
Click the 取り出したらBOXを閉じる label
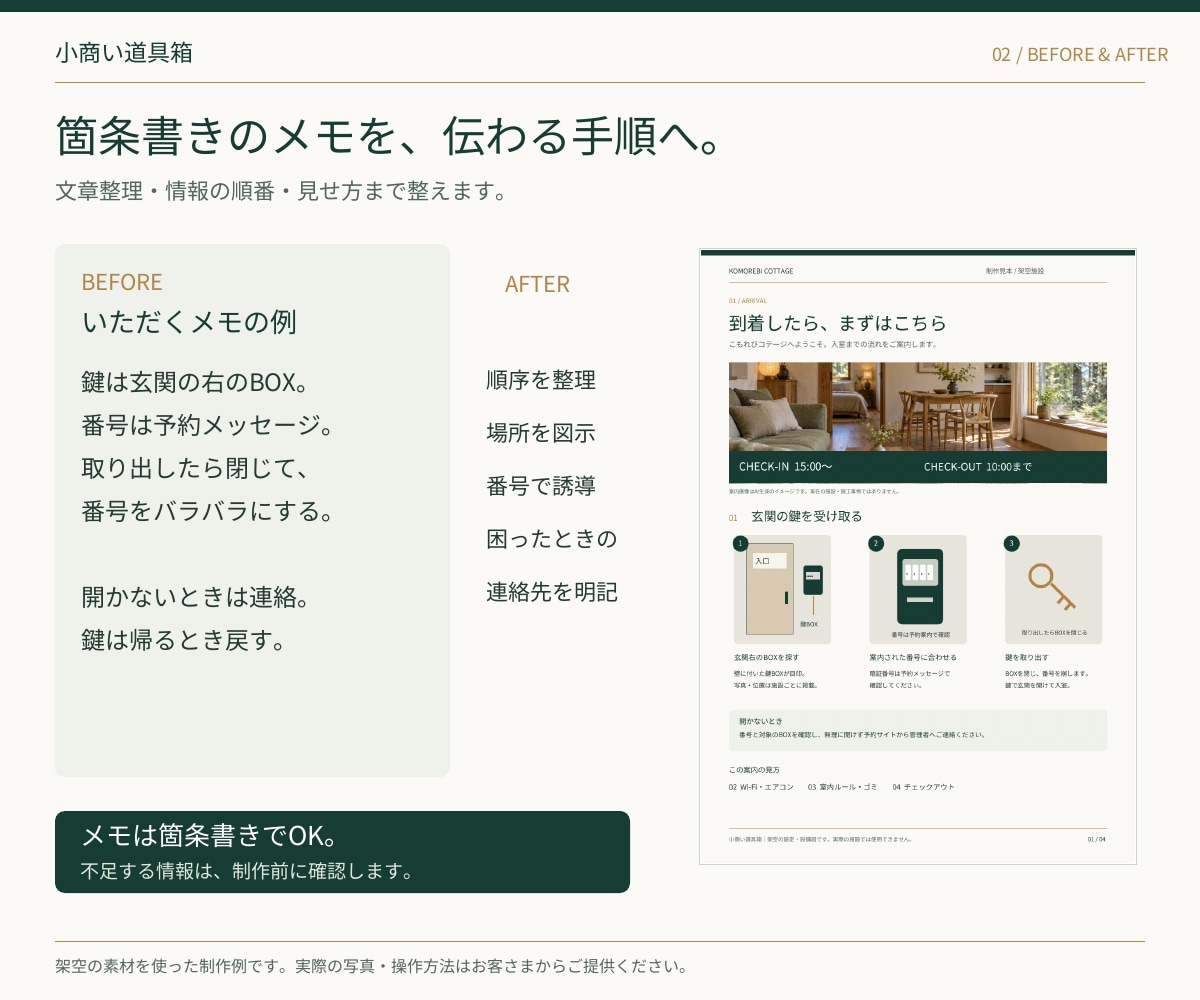point(1054,633)
